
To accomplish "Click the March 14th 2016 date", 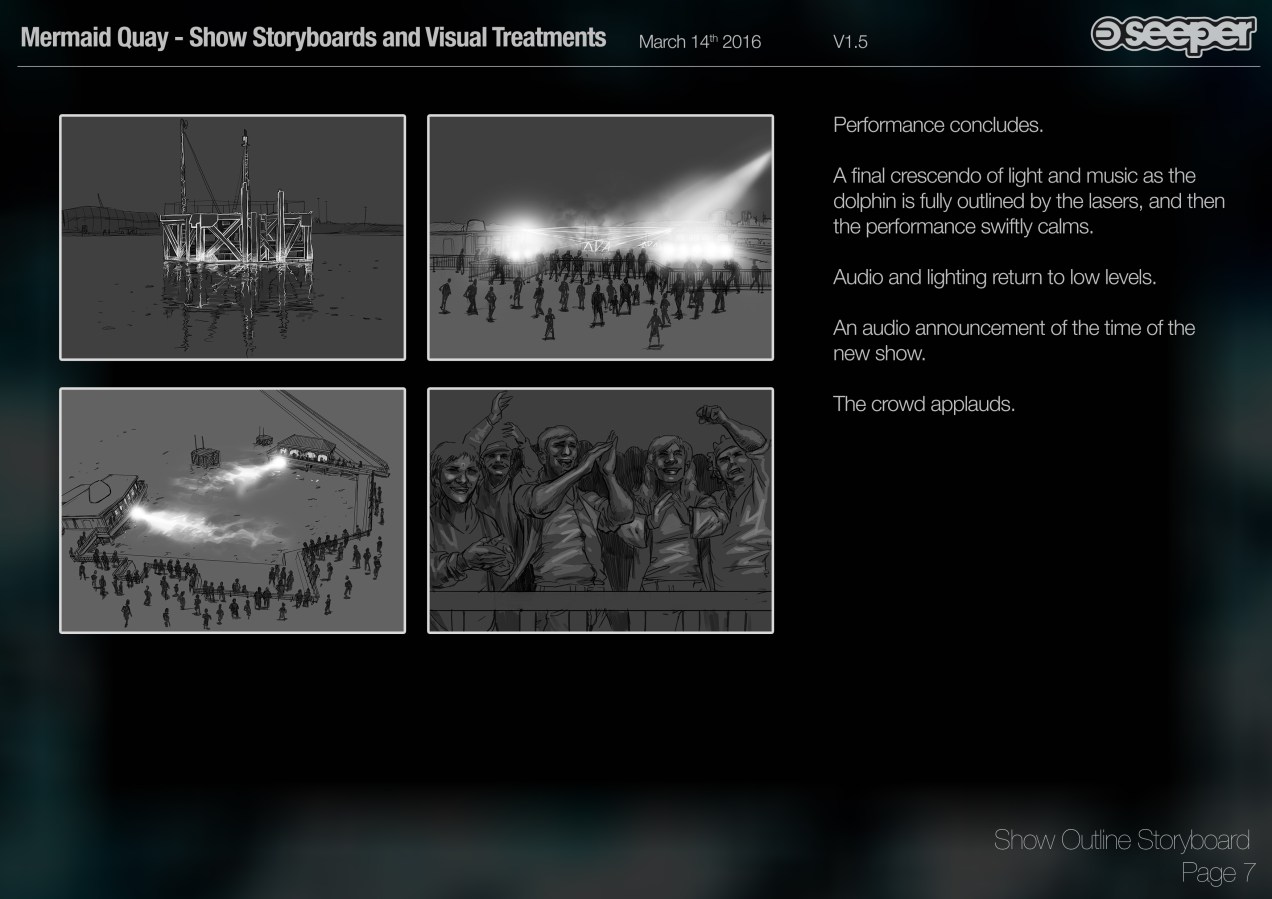I will tap(699, 42).
